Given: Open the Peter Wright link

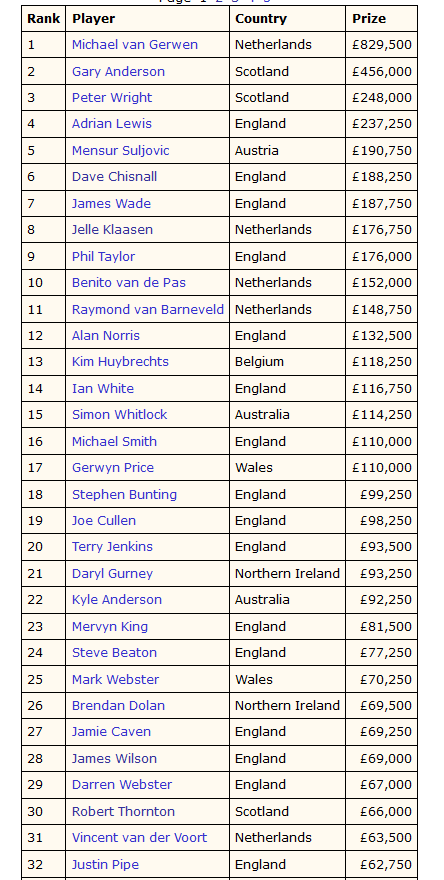Looking at the screenshot, I should pyautogui.click(x=112, y=98).
